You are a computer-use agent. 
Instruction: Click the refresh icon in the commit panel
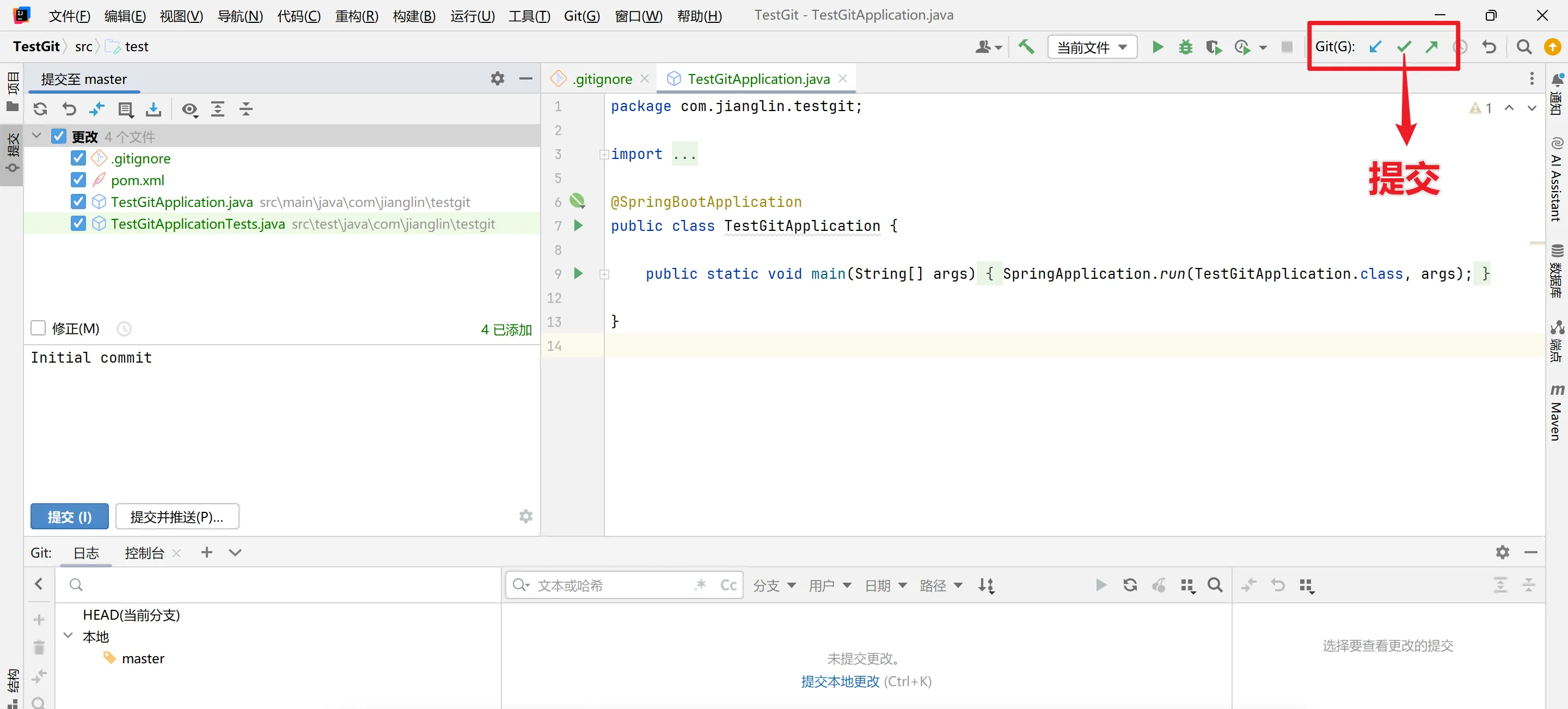(41, 109)
